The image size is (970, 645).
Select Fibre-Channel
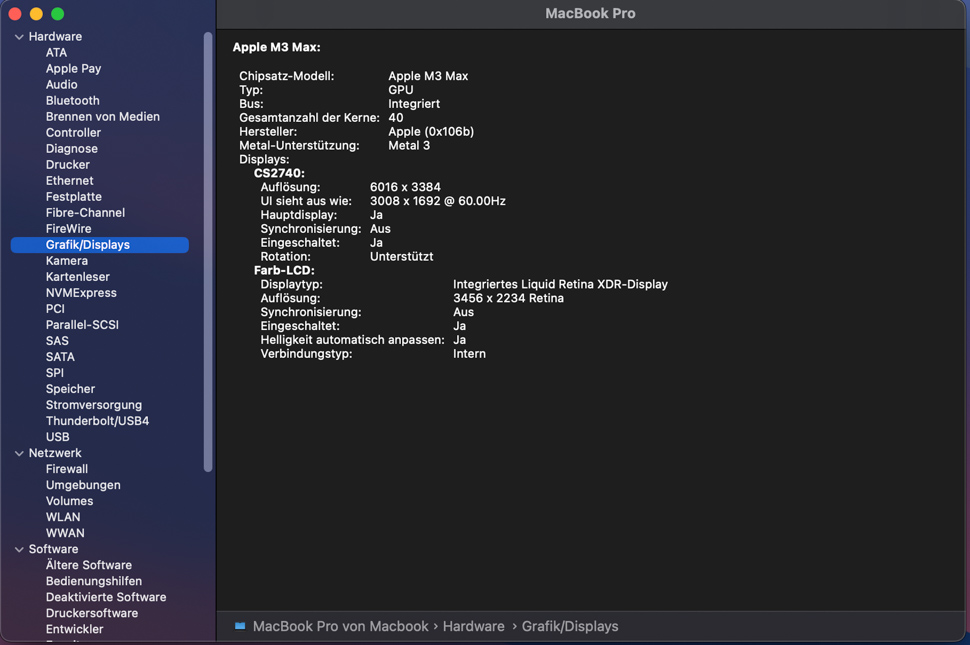(x=85, y=213)
